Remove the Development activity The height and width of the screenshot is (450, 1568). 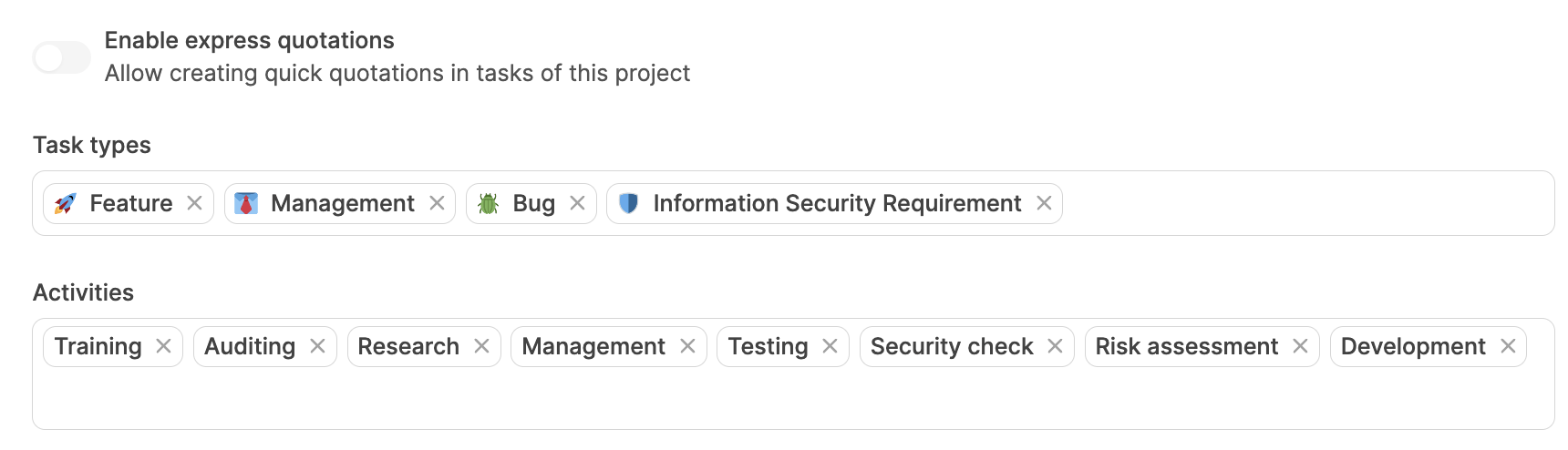coord(1508,346)
